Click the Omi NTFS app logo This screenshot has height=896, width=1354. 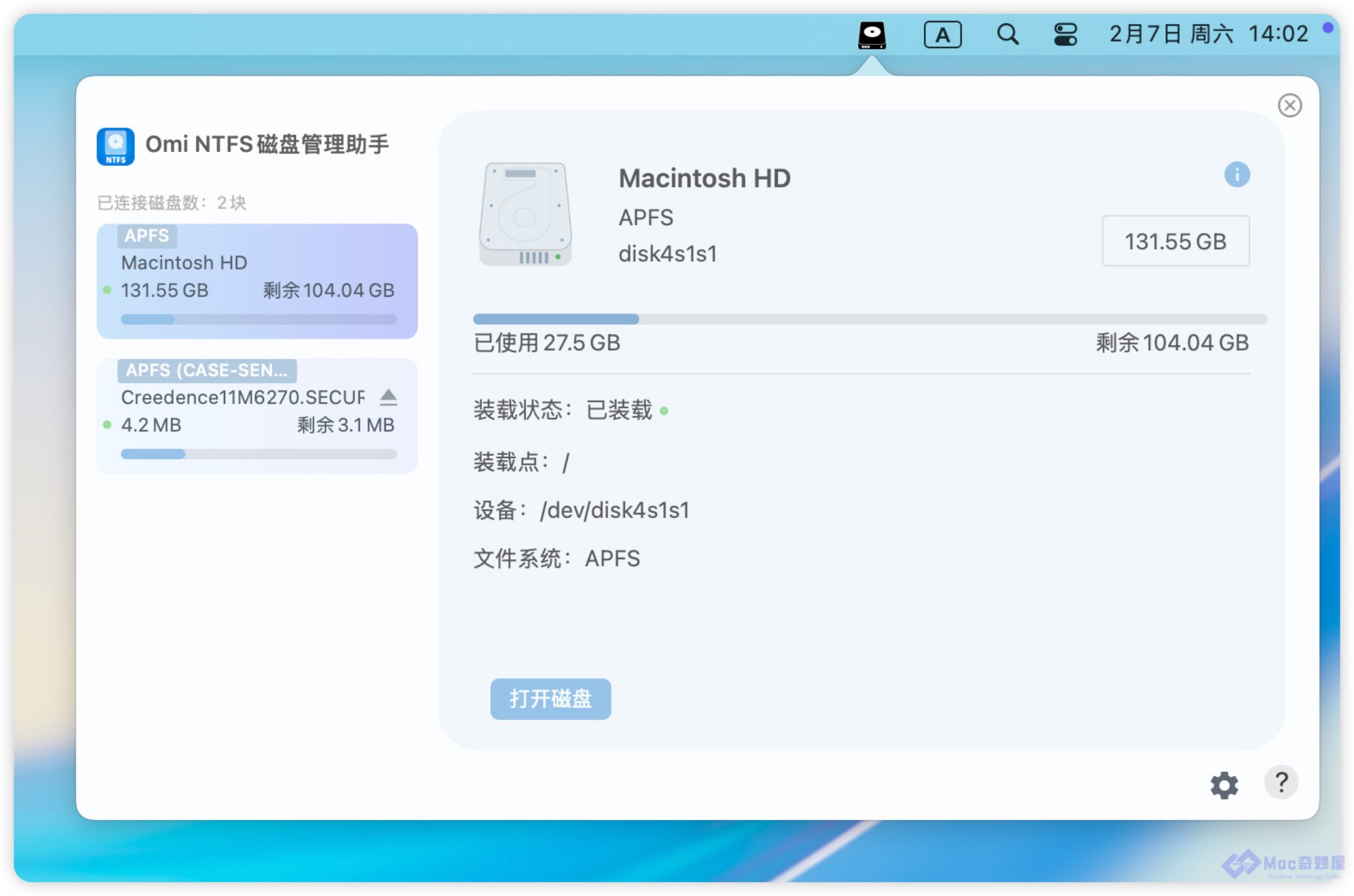pos(115,146)
